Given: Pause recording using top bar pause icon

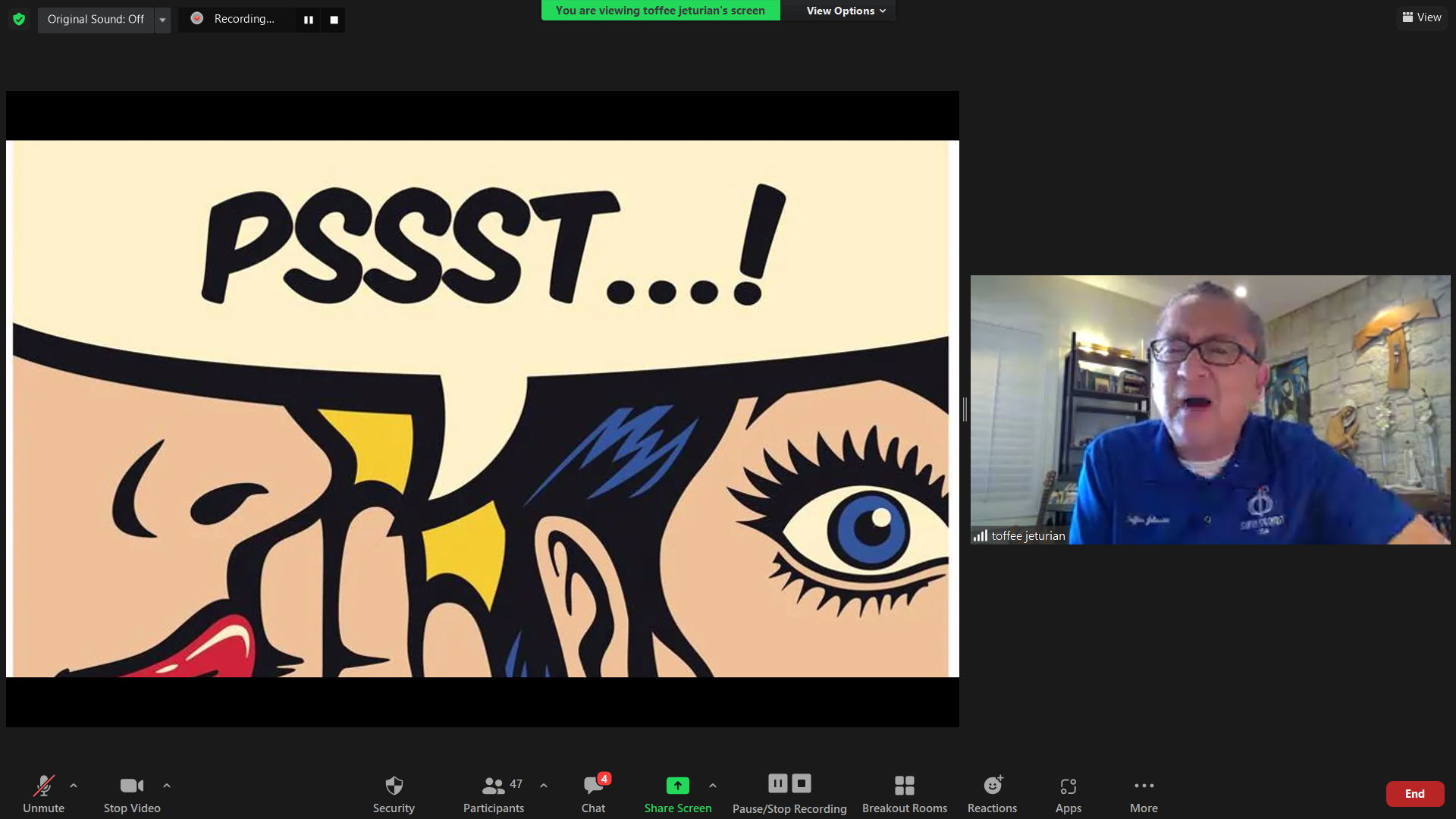Looking at the screenshot, I should coord(309,20).
